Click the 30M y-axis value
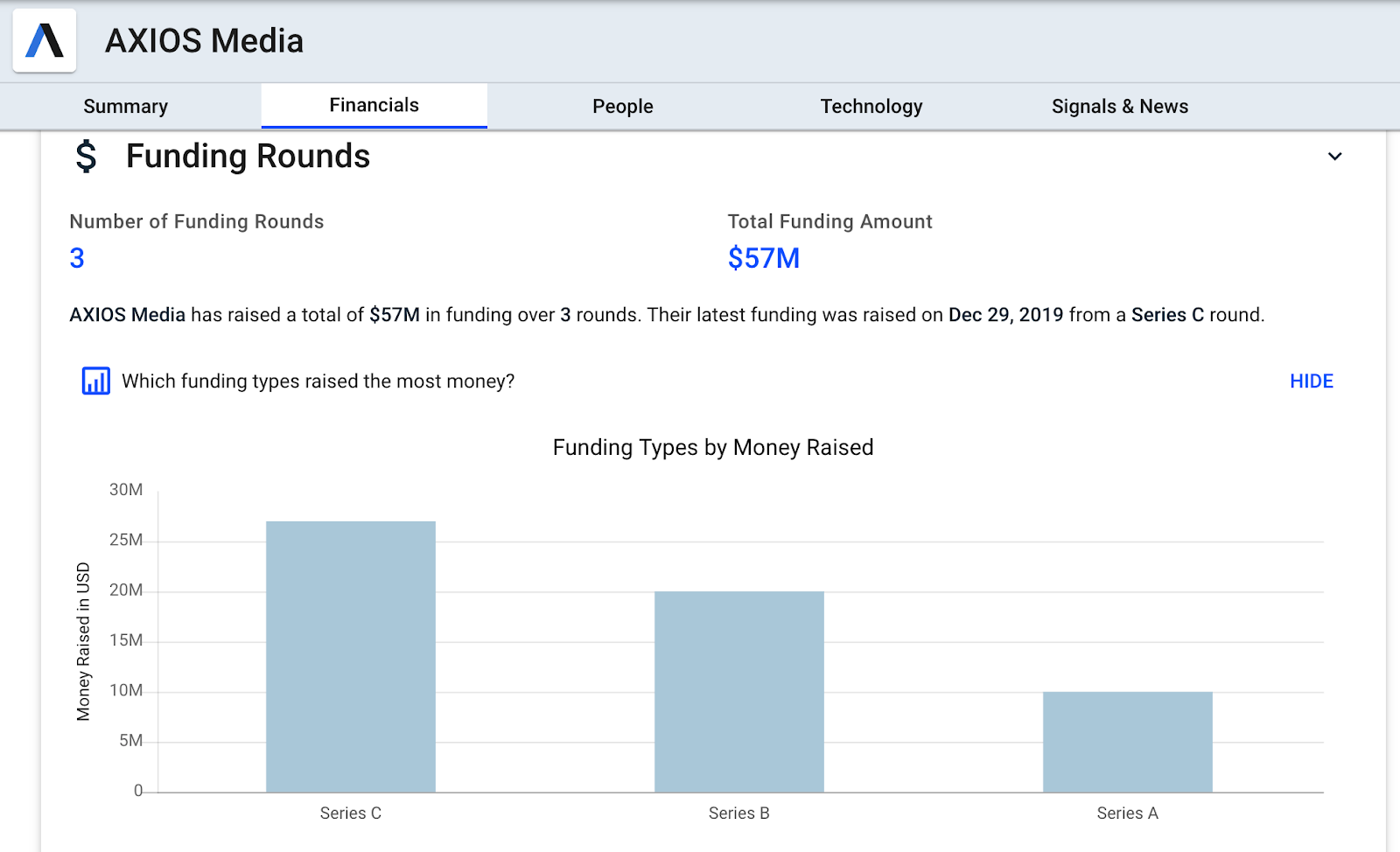Viewport: 1400px width, 852px height. click(x=126, y=490)
